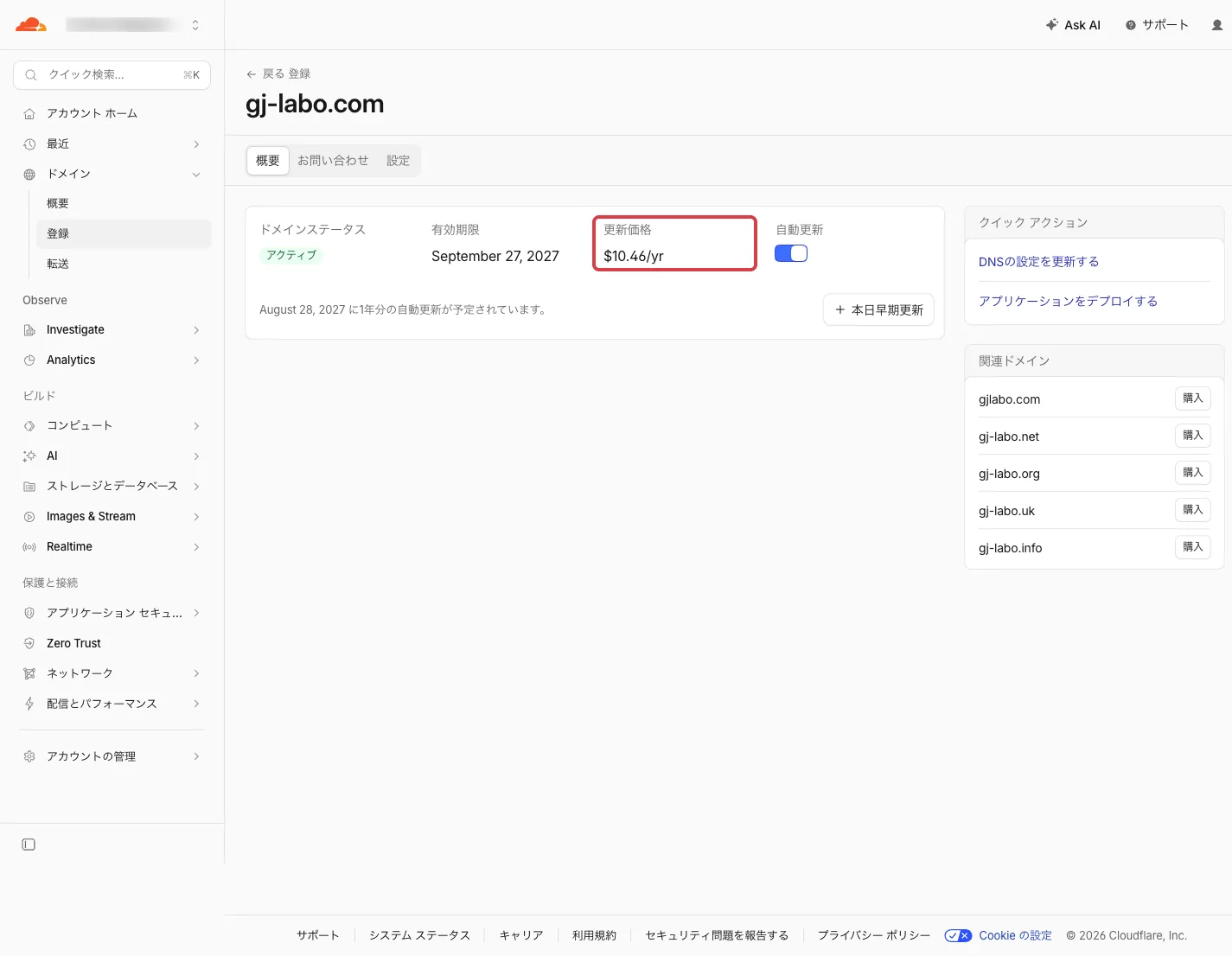Click the アカウント ホーム house icon
Viewport: 1232px width, 956px height.
coord(29,113)
